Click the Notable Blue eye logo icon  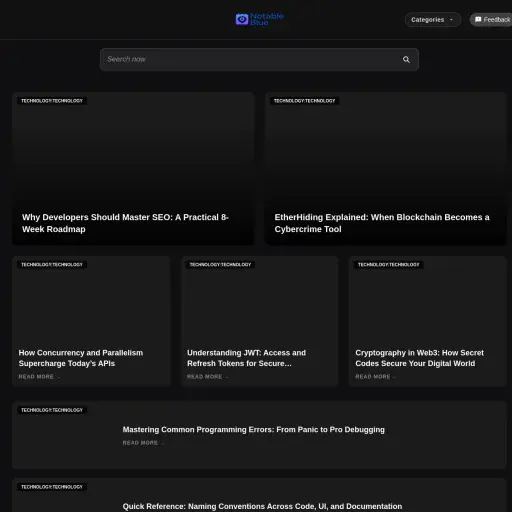pyautogui.click(x=242, y=19)
